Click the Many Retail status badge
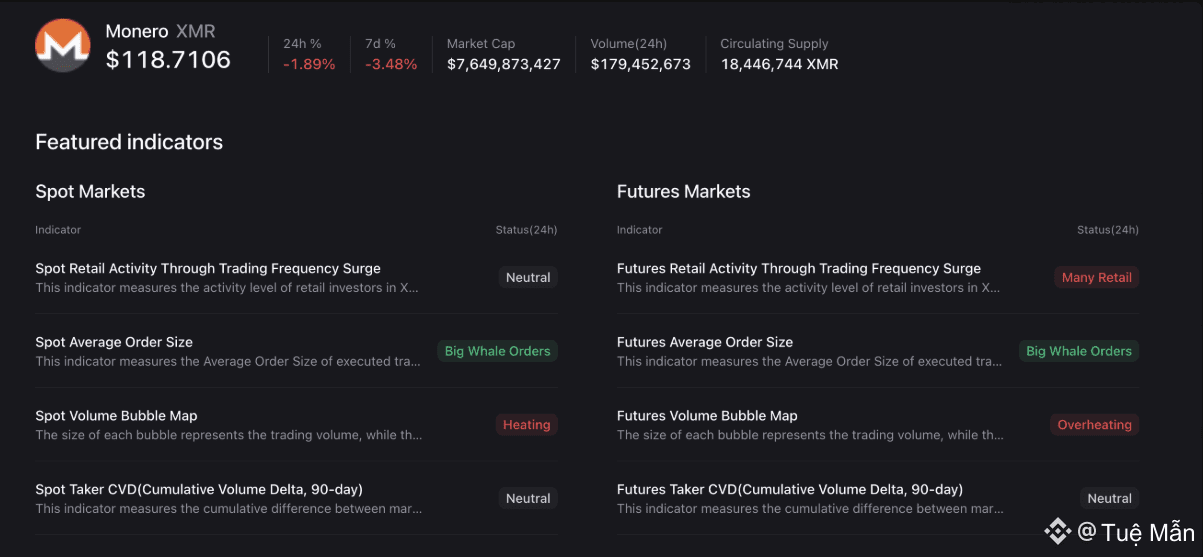The height and width of the screenshot is (557, 1203). [x=1096, y=278]
